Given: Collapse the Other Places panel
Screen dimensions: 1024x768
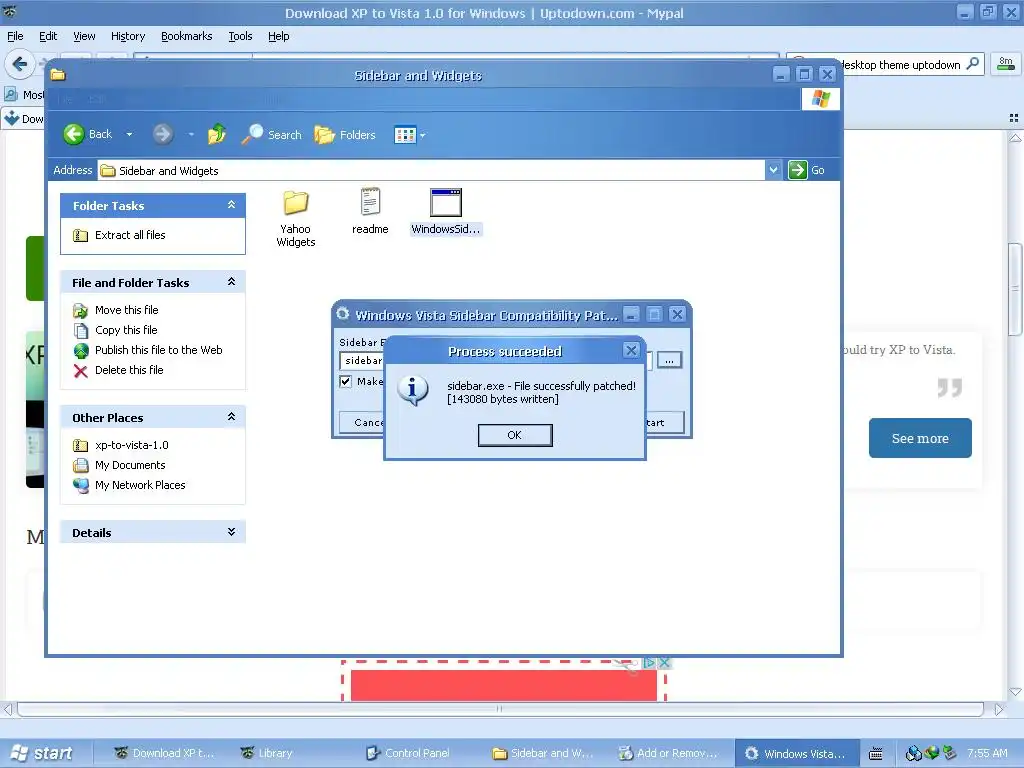Looking at the screenshot, I should pyautogui.click(x=231, y=417).
